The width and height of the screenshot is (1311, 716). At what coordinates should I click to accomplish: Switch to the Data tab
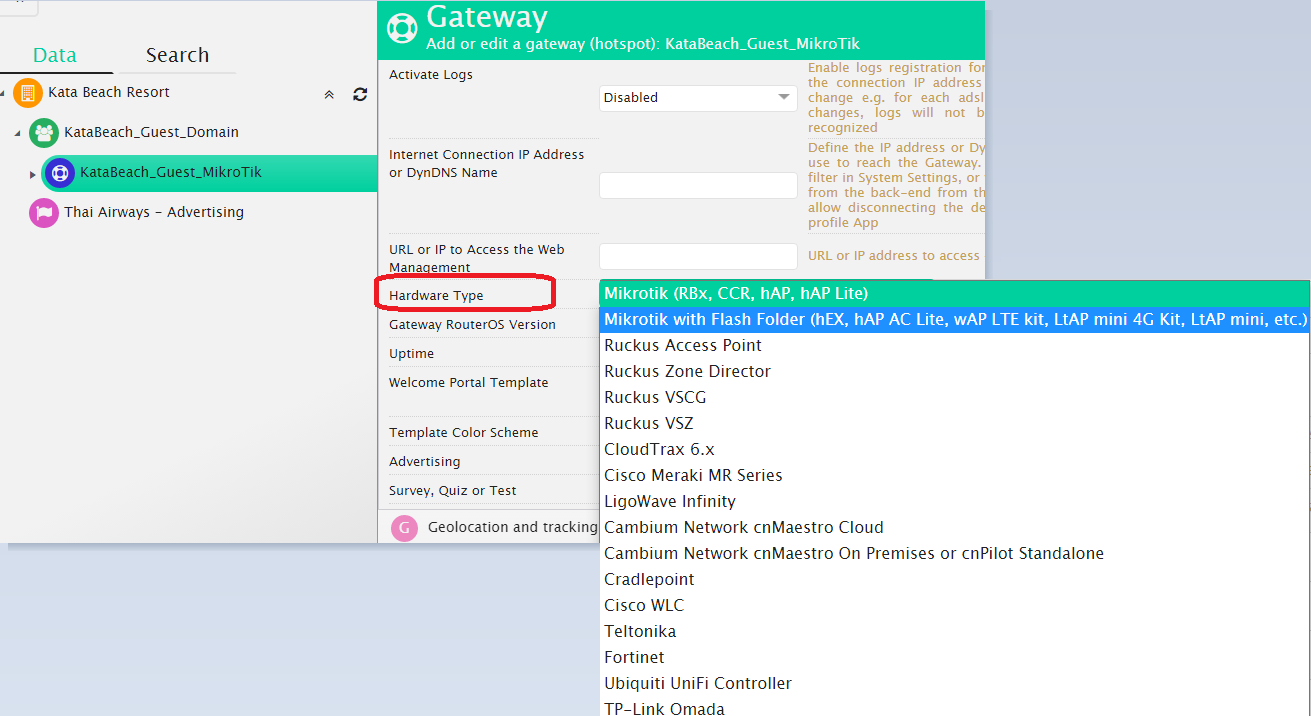pos(55,55)
